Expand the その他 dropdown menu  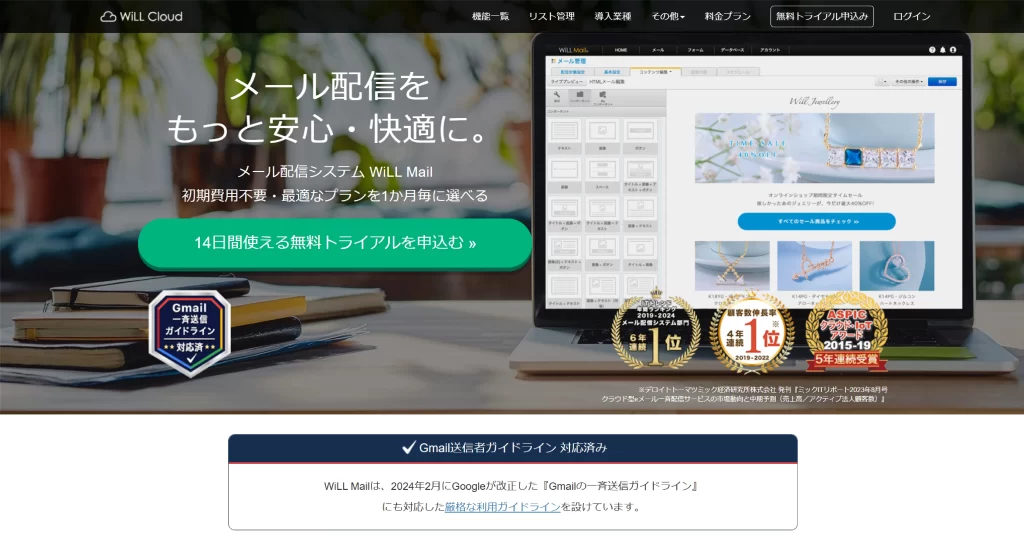tap(668, 16)
